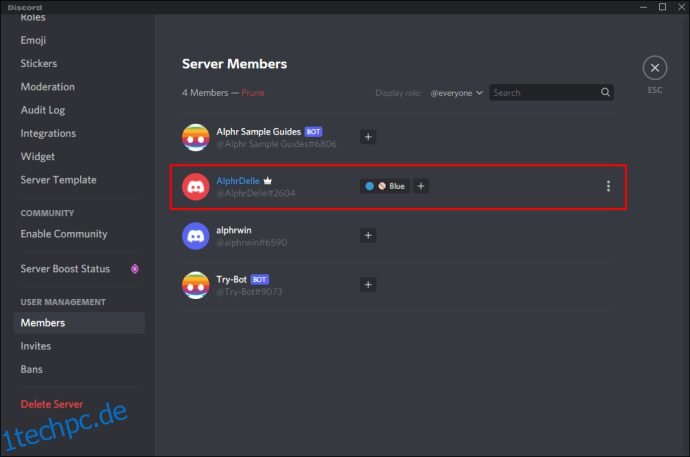690x457 pixels.
Task: Click the @alphrwin#6590 tag
Action: pos(251,242)
